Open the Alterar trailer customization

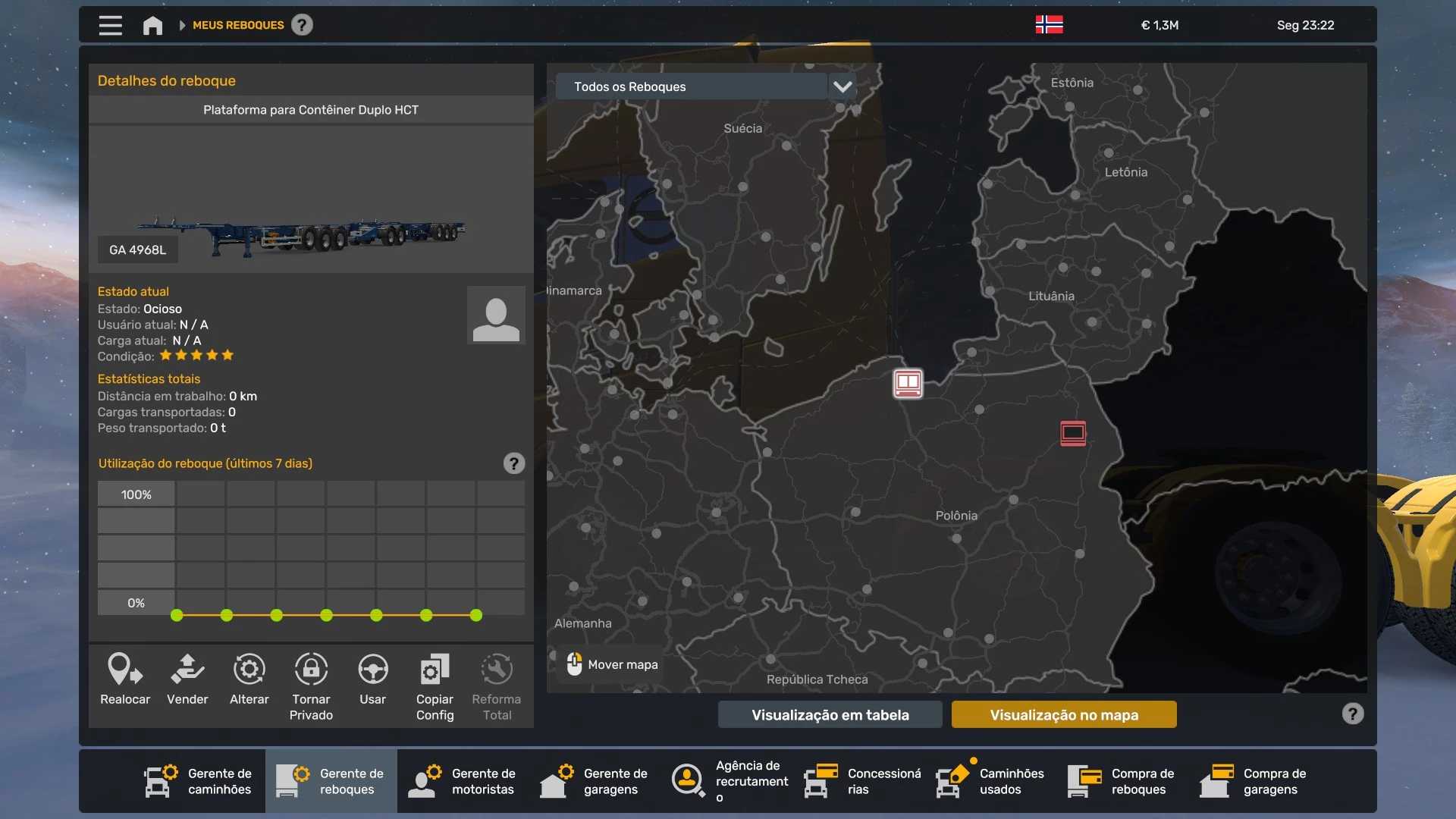(249, 670)
